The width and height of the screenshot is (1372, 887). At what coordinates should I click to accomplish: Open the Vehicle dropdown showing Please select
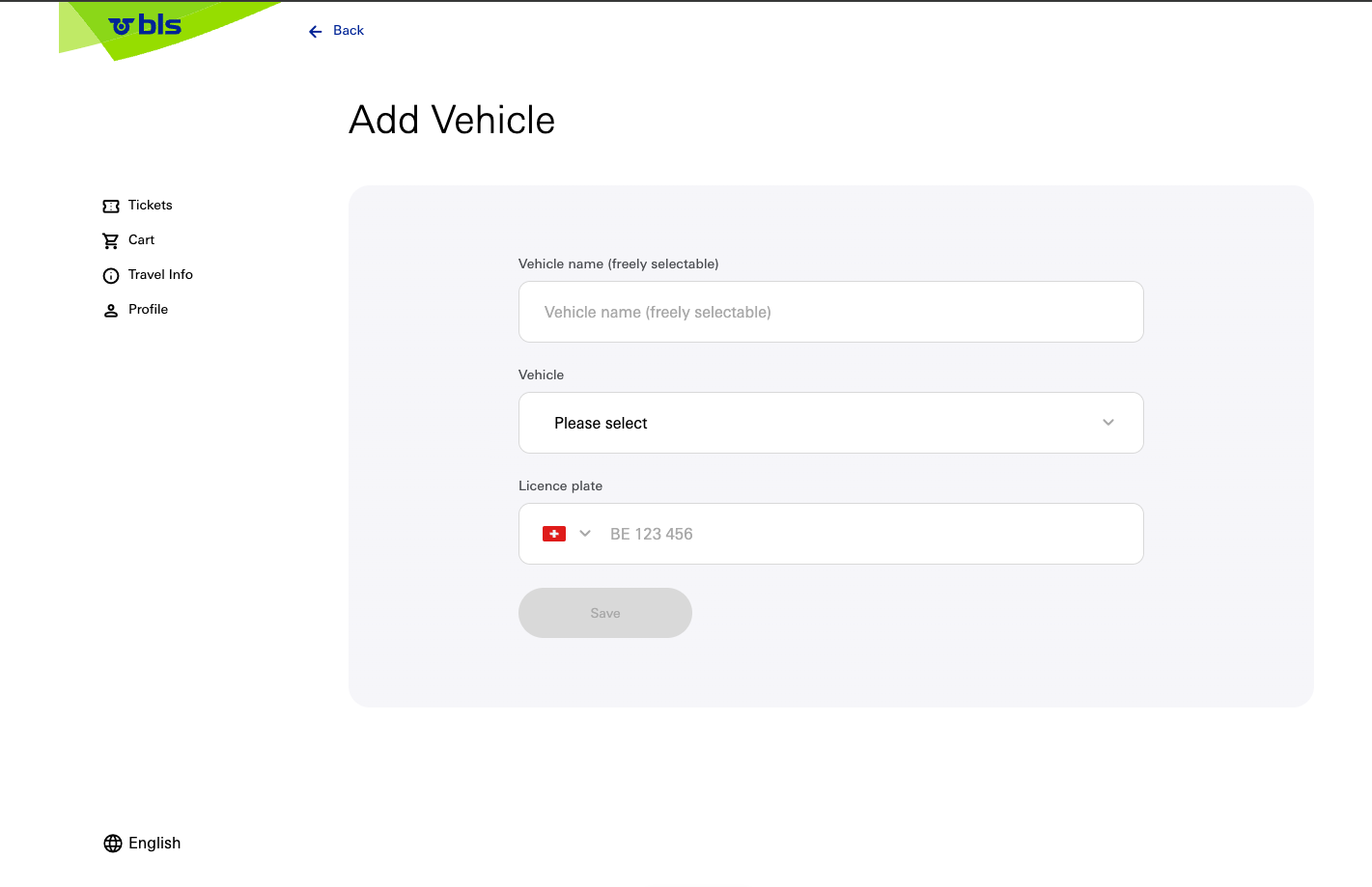[x=830, y=423]
